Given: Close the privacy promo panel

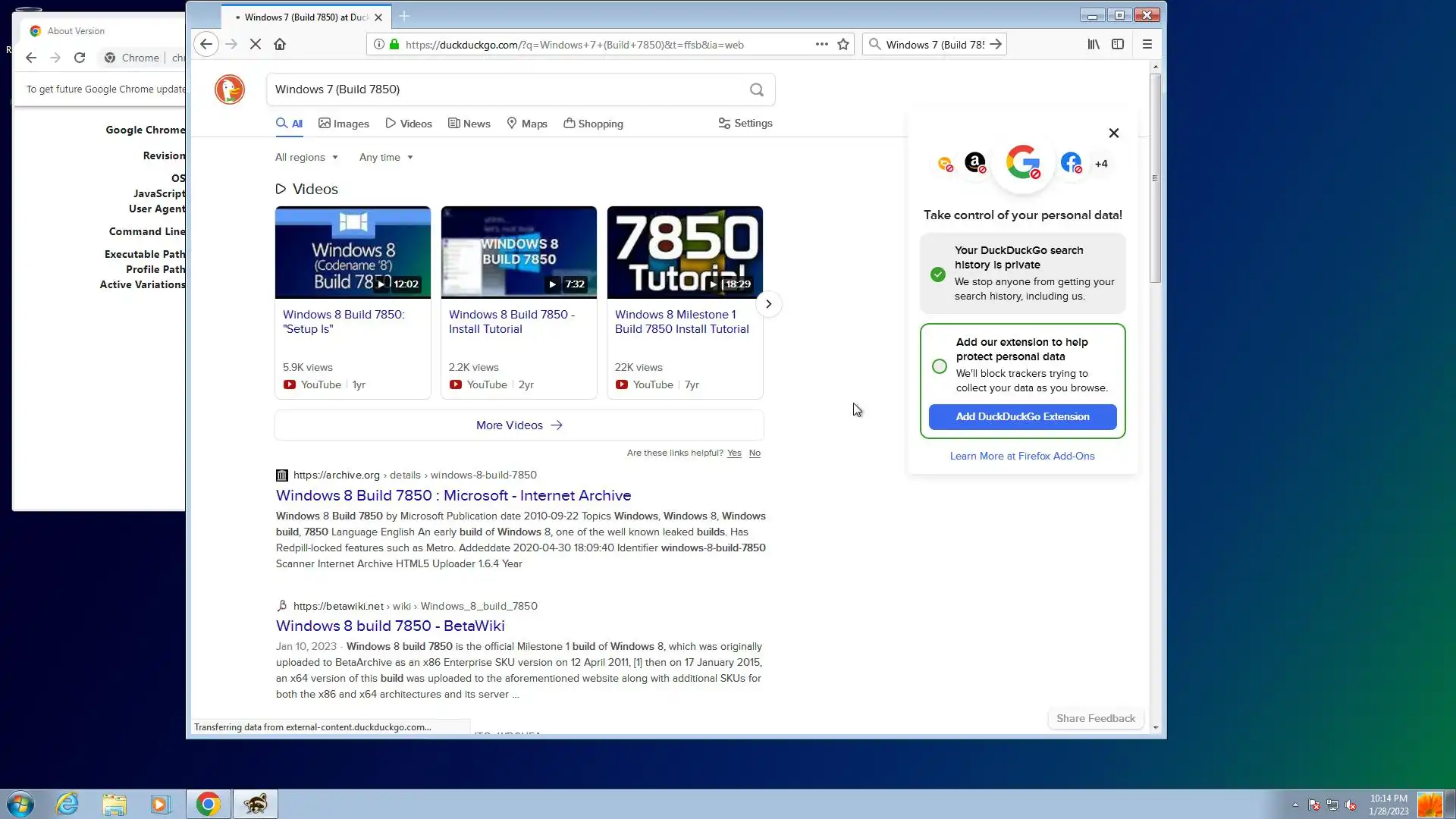Looking at the screenshot, I should [1113, 133].
